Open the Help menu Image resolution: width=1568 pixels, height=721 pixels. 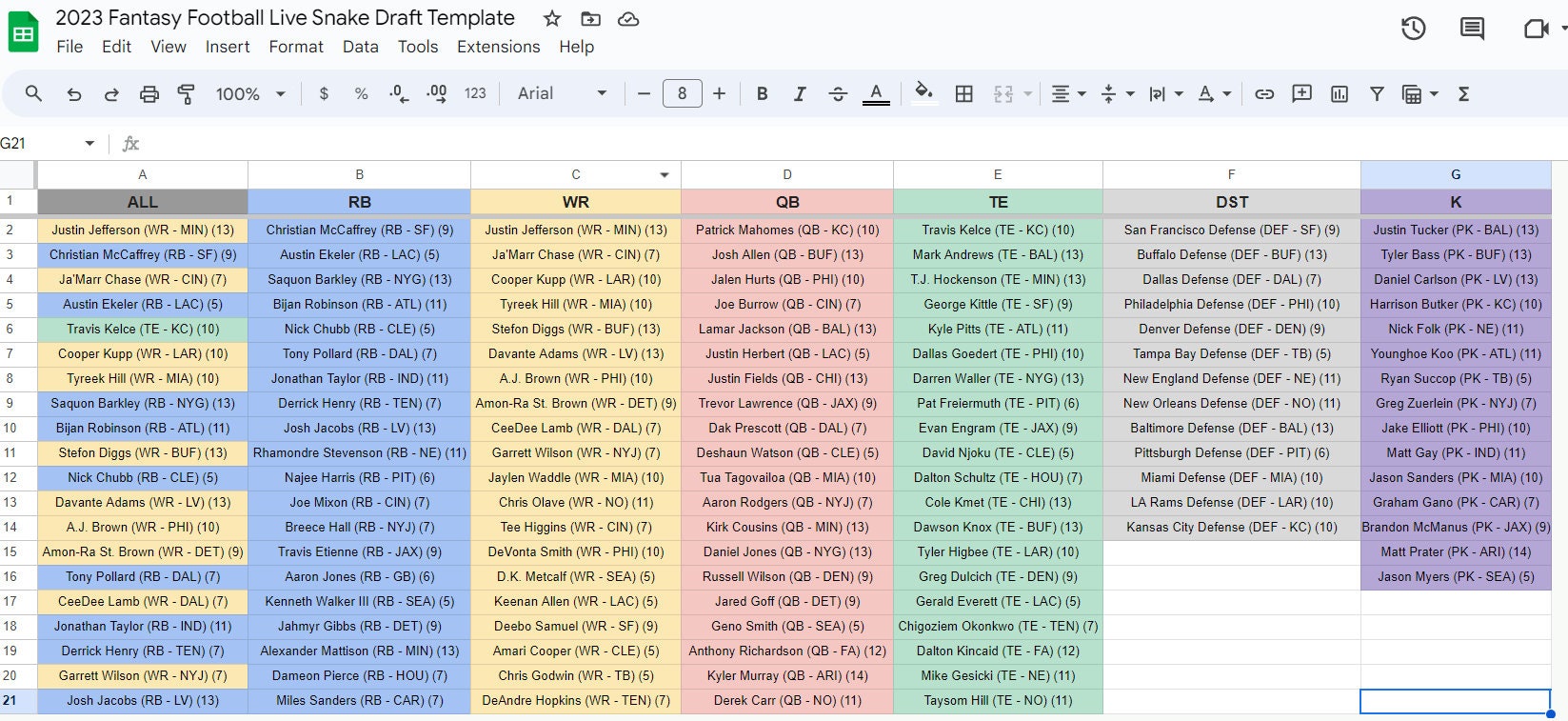pos(576,47)
